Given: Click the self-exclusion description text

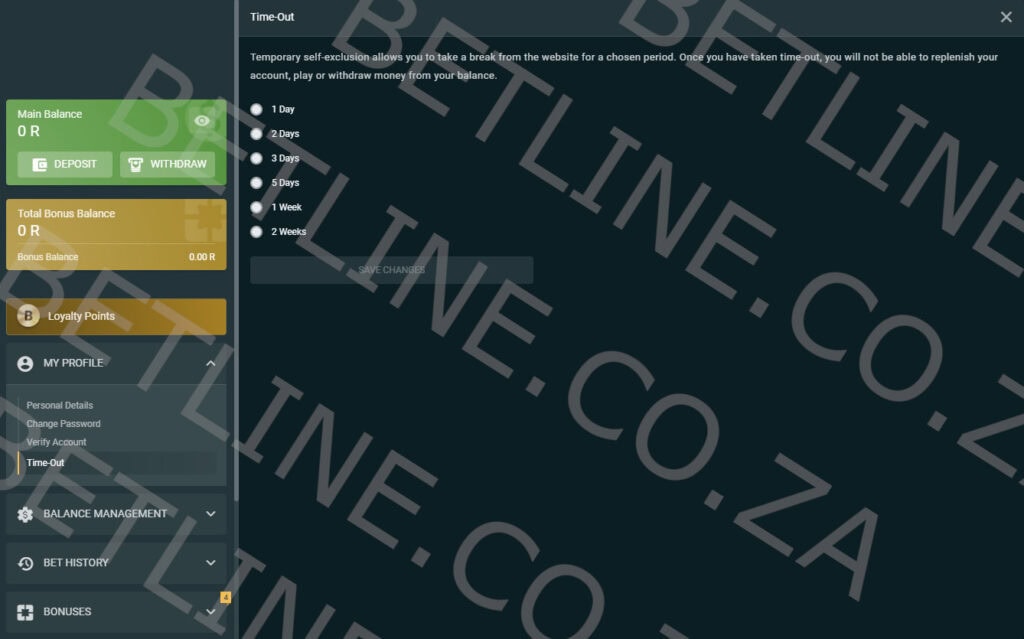Looking at the screenshot, I should [624, 66].
